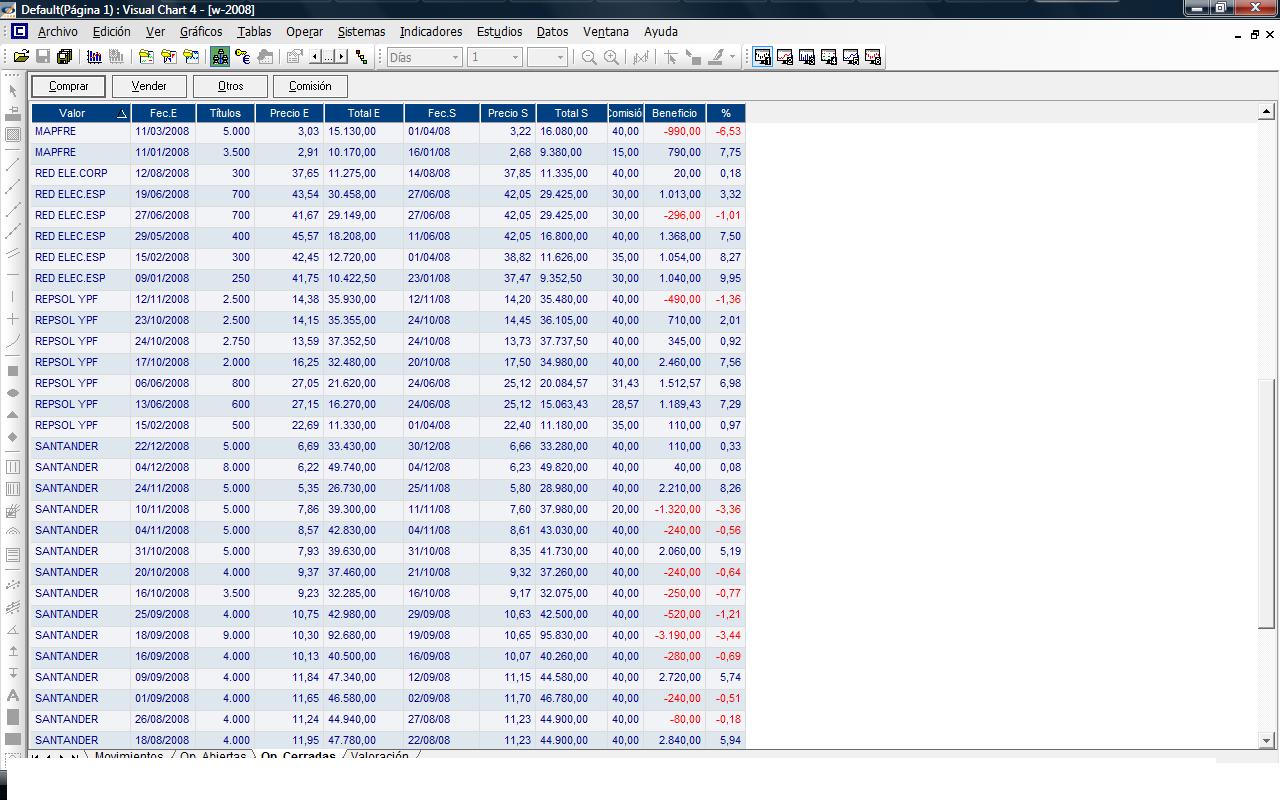
Task: Click the Otros button
Action: [x=231, y=86]
